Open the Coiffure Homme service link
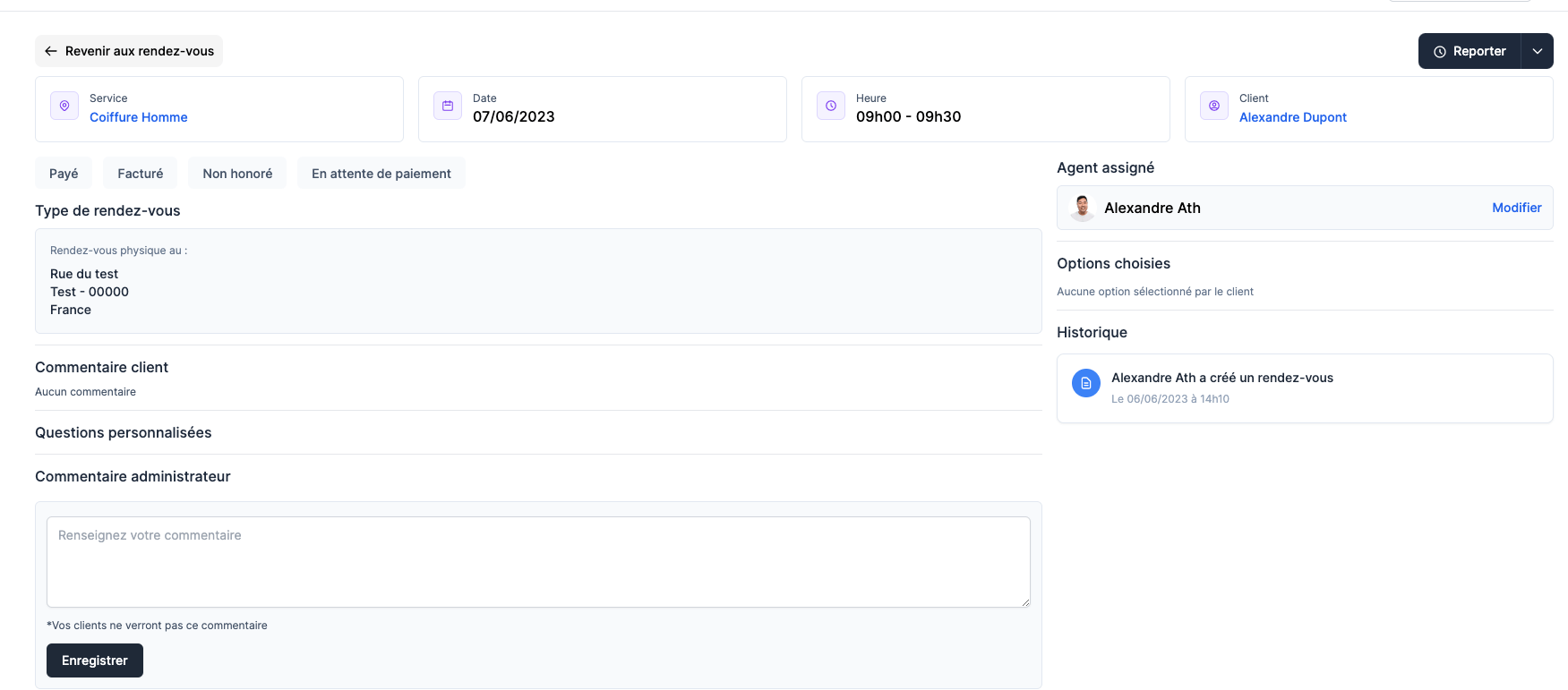 (x=139, y=117)
